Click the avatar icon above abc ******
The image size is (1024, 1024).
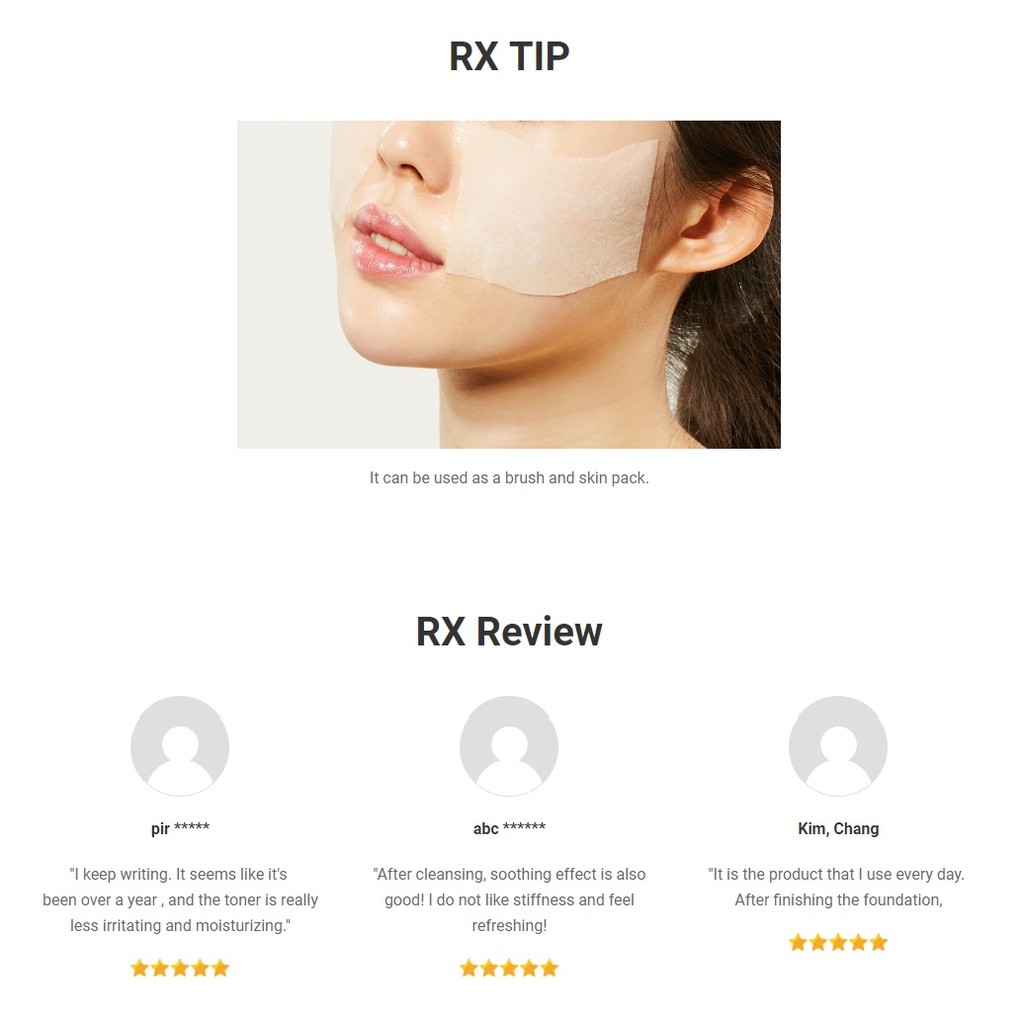click(x=509, y=746)
